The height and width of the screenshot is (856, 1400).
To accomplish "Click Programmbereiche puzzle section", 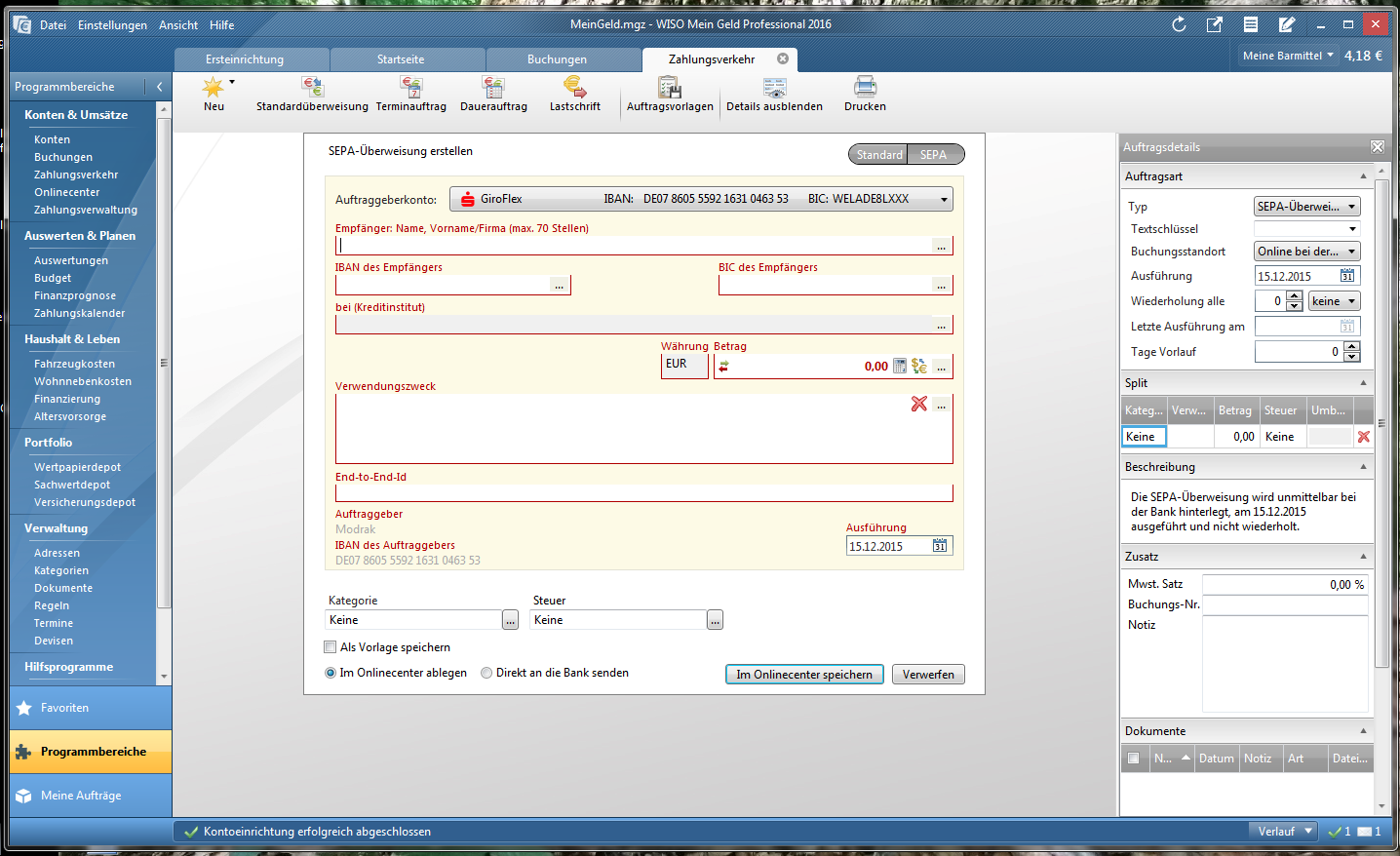I will [x=90, y=752].
